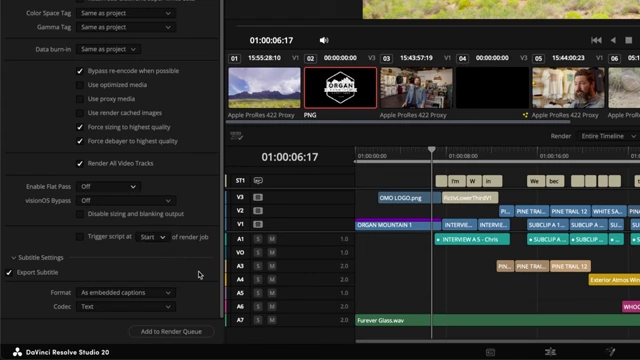Play reverse in the viewer
The height and width of the screenshot is (360, 640).
tap(613, 40)
